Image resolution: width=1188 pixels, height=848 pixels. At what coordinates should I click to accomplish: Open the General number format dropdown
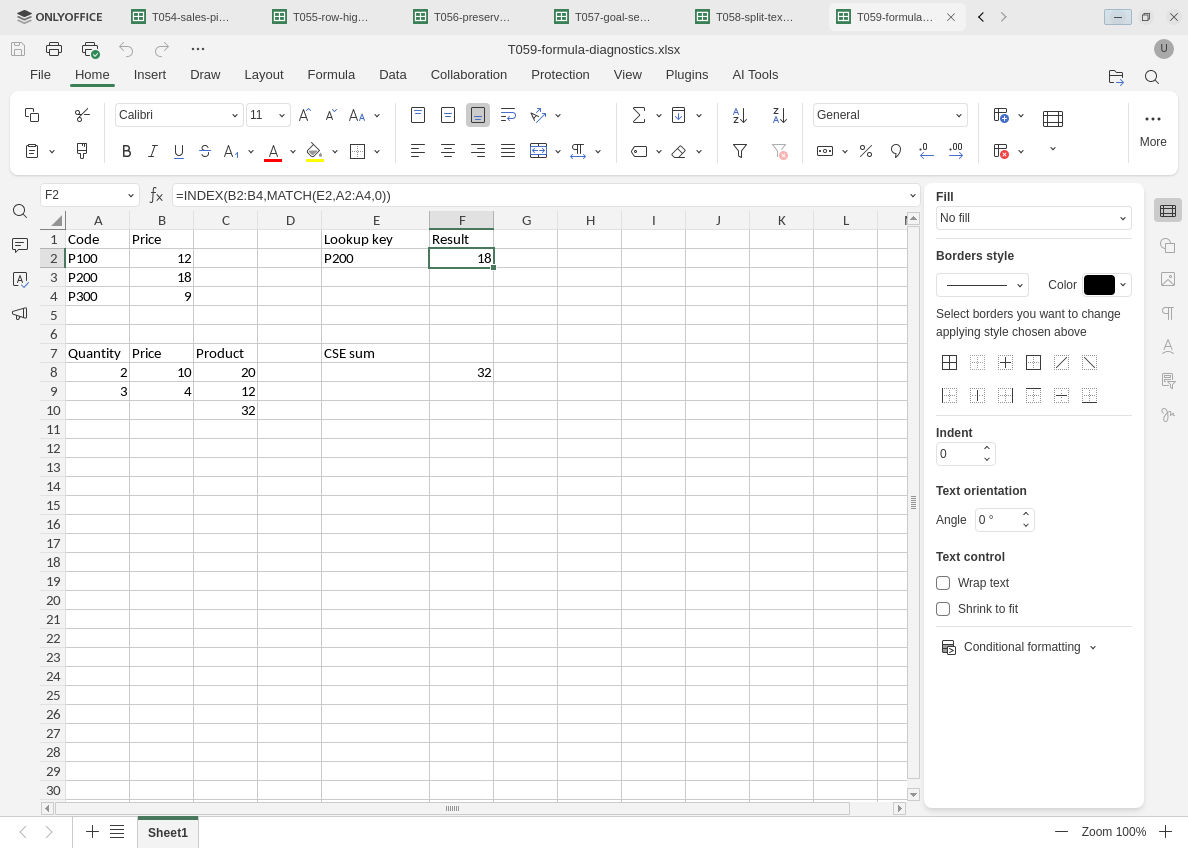tap(958, 115)
